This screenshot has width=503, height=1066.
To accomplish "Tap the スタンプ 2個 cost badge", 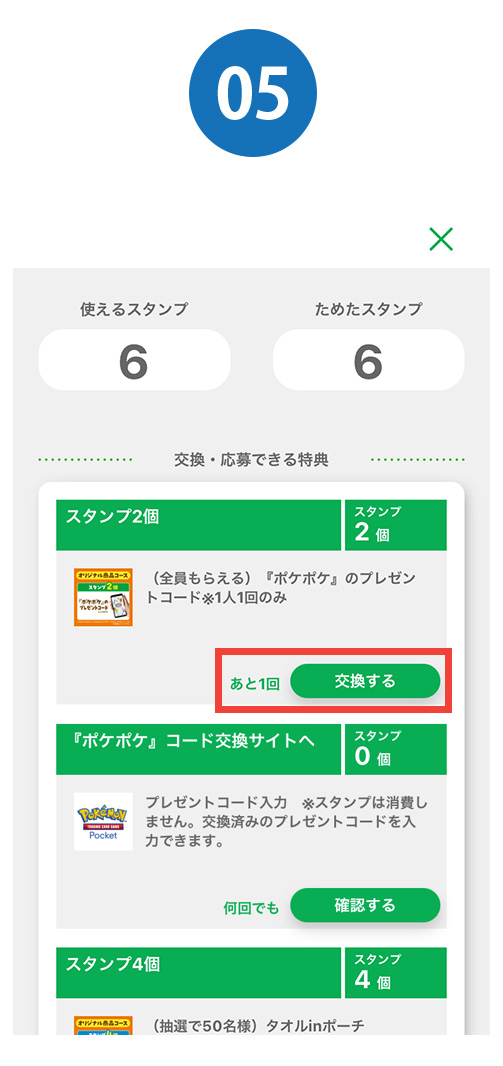I will coord(396,525).
